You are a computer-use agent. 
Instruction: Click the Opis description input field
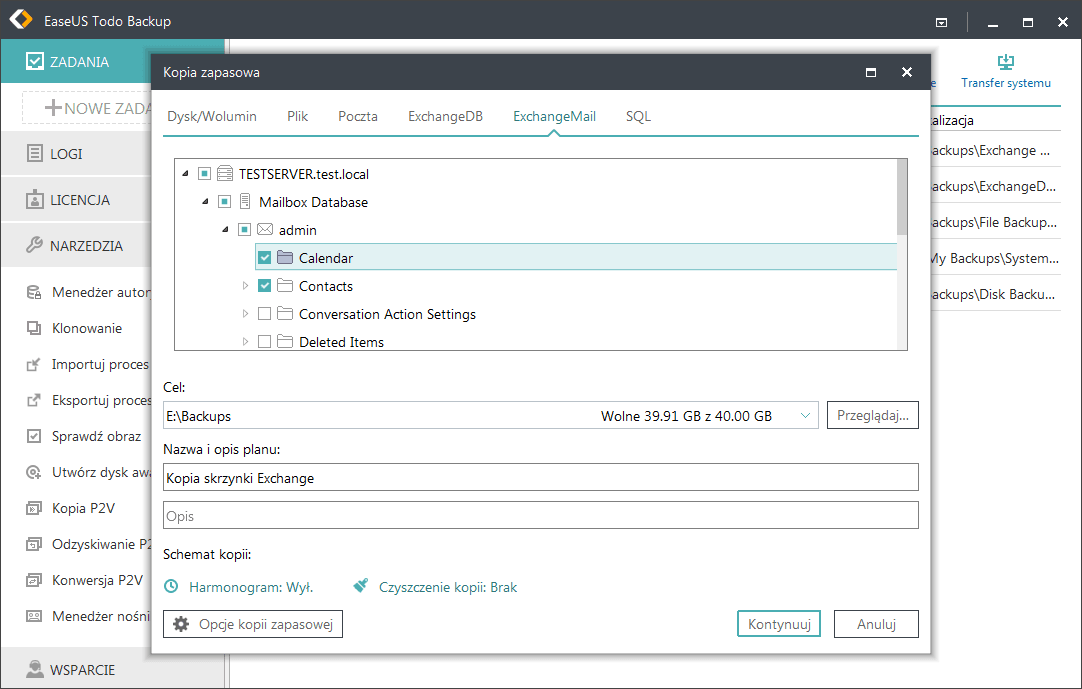(540, 516)
